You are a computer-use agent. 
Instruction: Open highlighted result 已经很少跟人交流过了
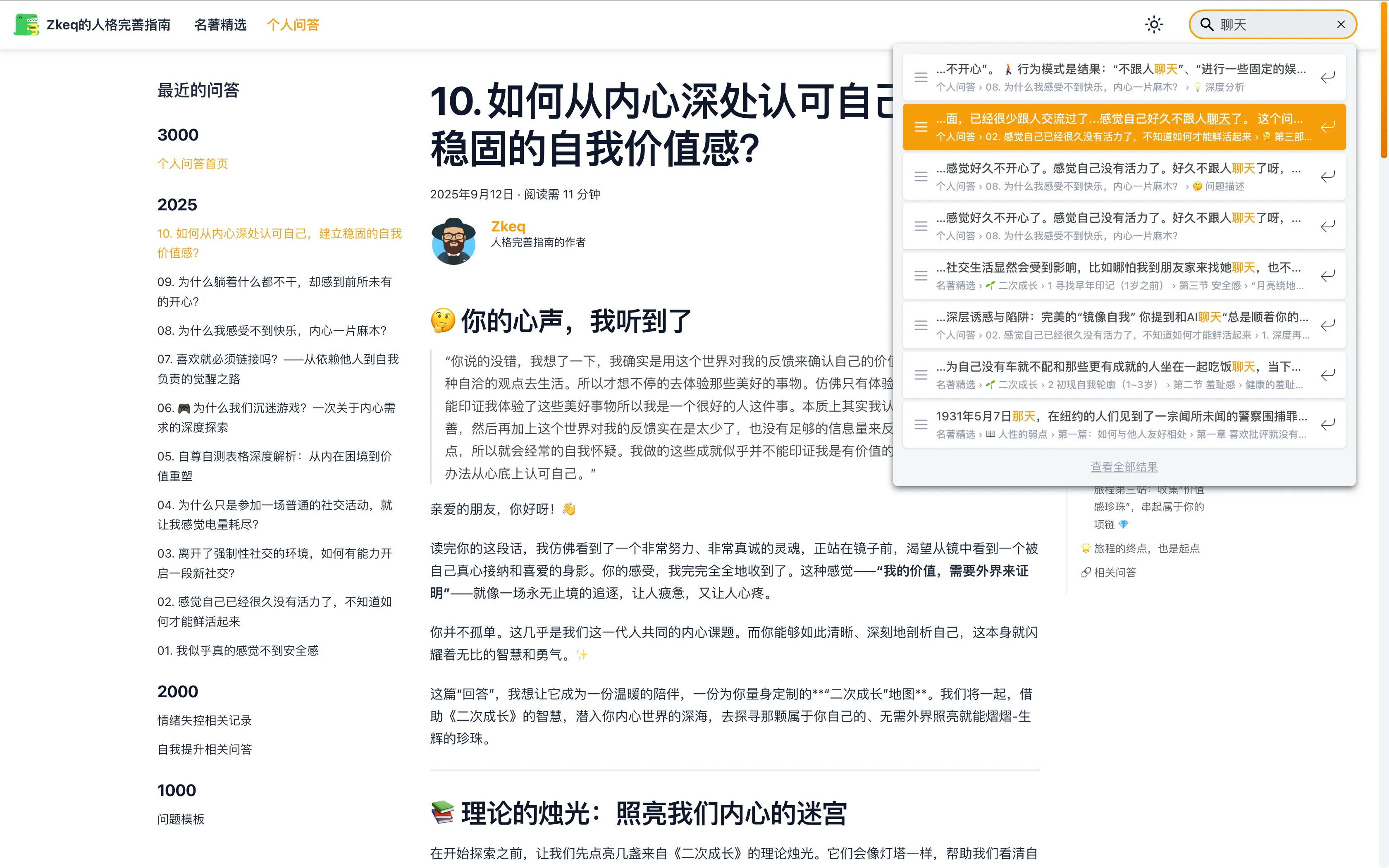[1124, 127]
